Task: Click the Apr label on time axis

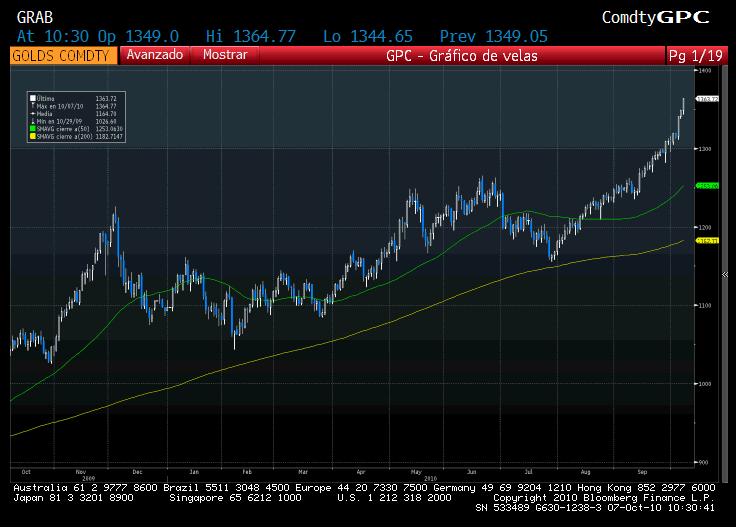Action: coord(360,472)
